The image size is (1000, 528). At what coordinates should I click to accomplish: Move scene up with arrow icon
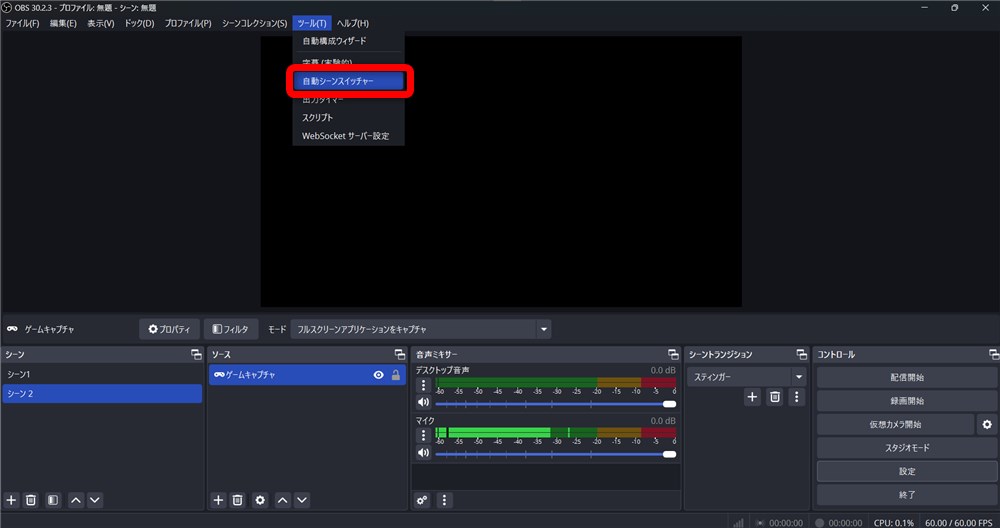[x=76, y=500]
